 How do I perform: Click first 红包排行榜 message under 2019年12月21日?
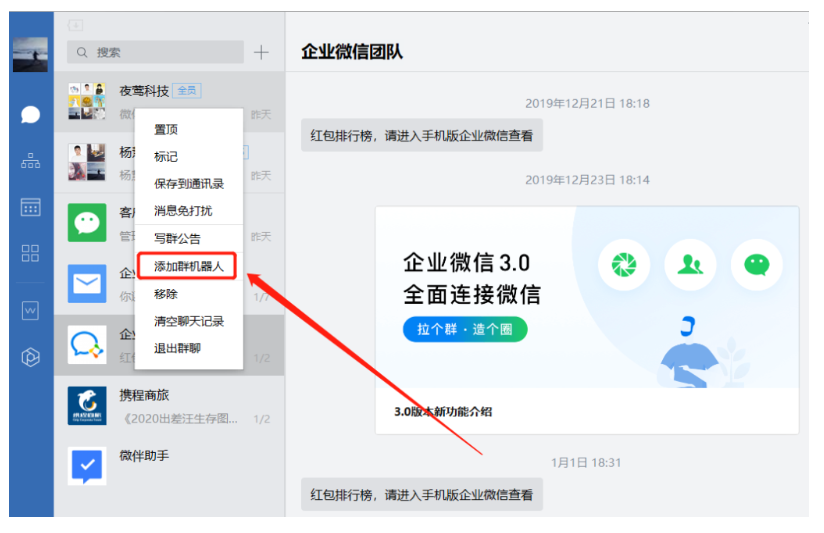422,136
